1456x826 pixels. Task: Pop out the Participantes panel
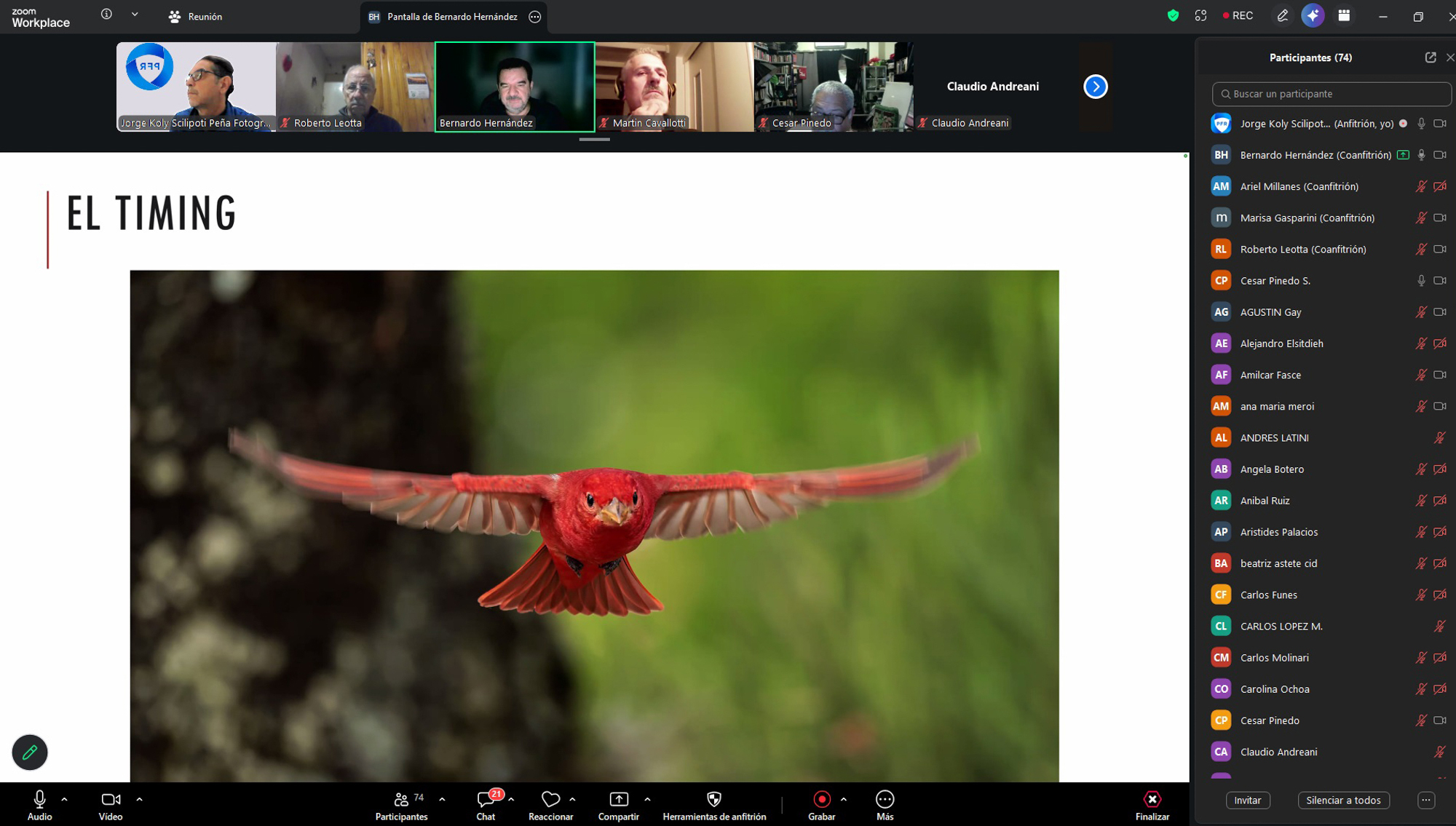click(1431, 57)
